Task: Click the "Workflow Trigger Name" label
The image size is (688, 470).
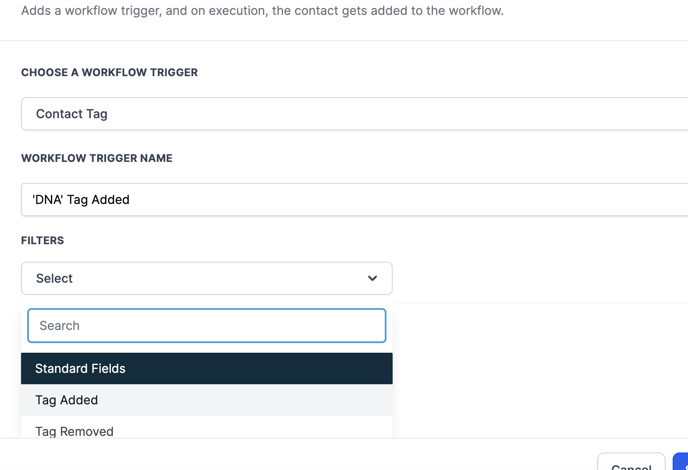Action: pyautogui.click(x=96, y=158)
